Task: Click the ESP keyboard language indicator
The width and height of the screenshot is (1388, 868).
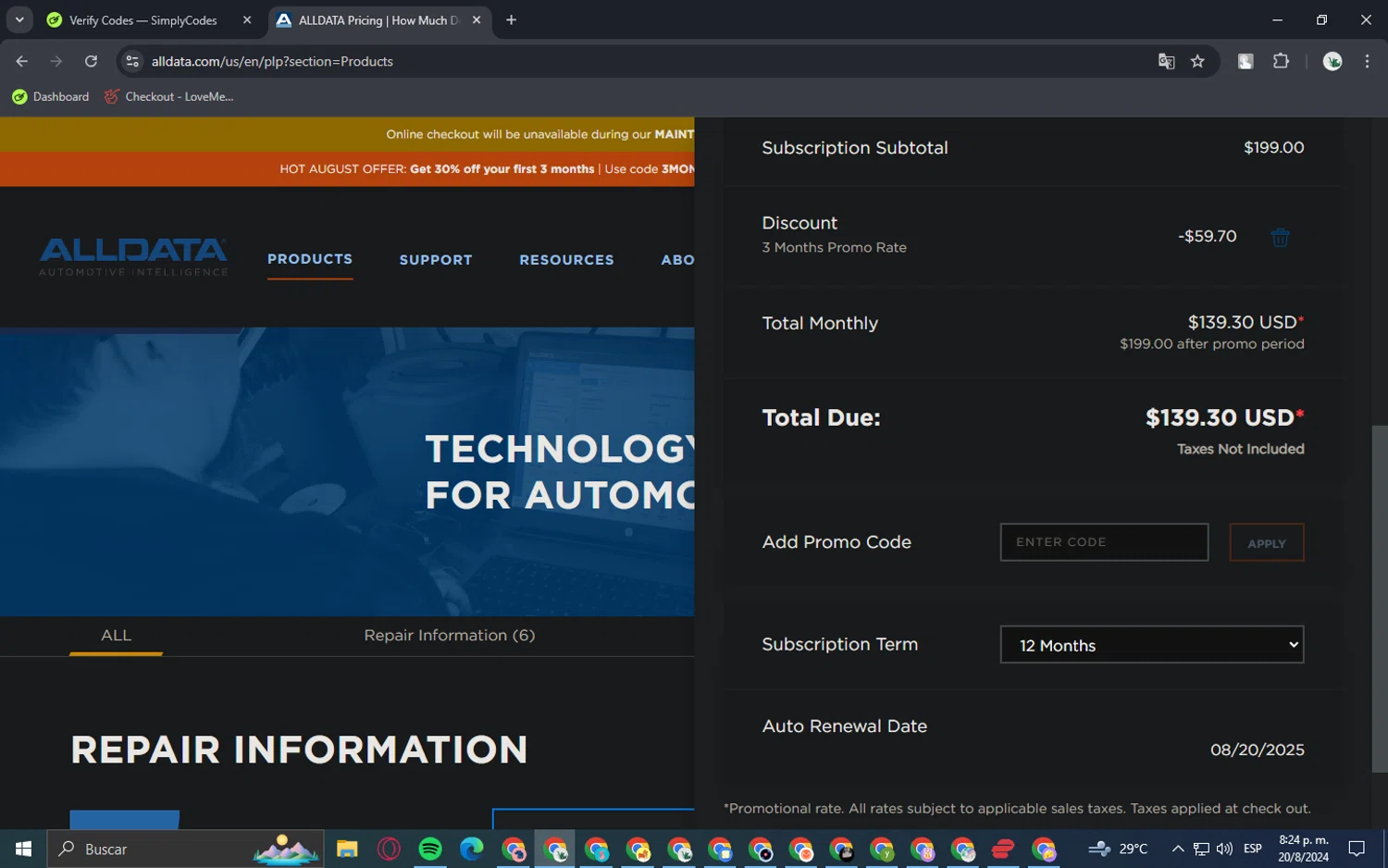Action: click(x=1253, y=849)
